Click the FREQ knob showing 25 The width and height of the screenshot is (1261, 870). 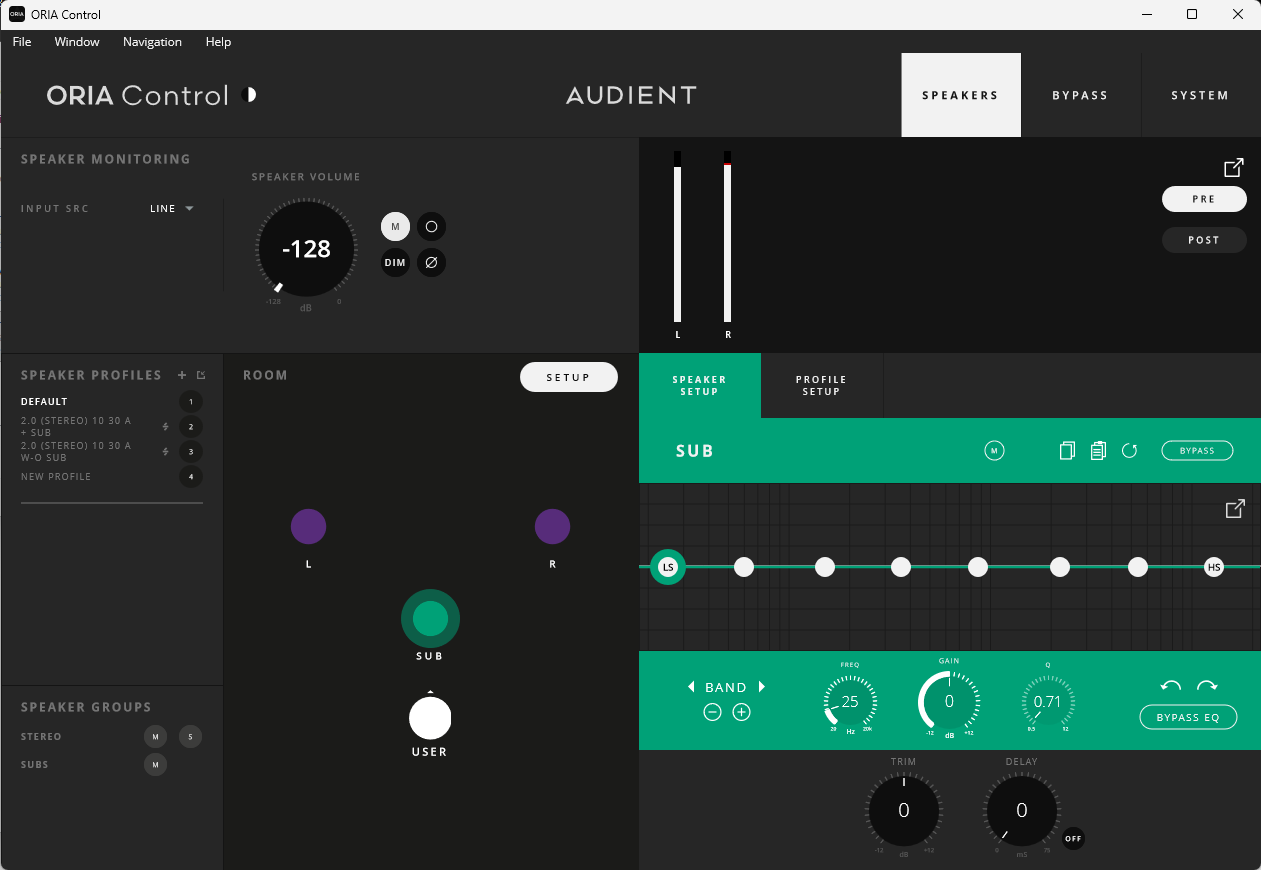pos(850,702)
